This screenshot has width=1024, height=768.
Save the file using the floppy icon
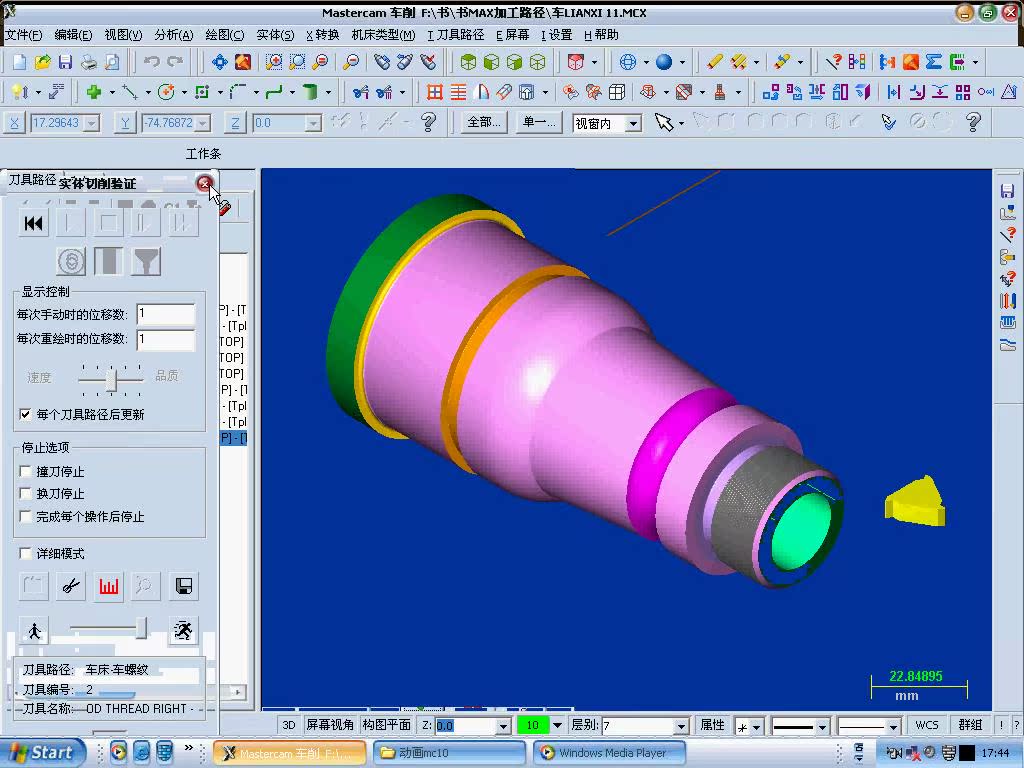point(65,62)
